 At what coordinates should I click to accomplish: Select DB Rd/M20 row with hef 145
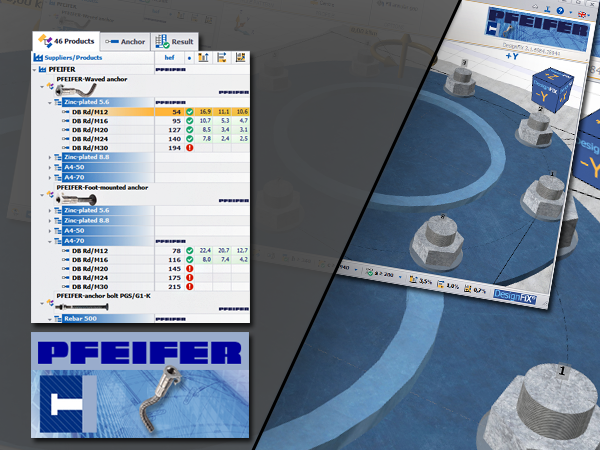[x=155, y=269]
